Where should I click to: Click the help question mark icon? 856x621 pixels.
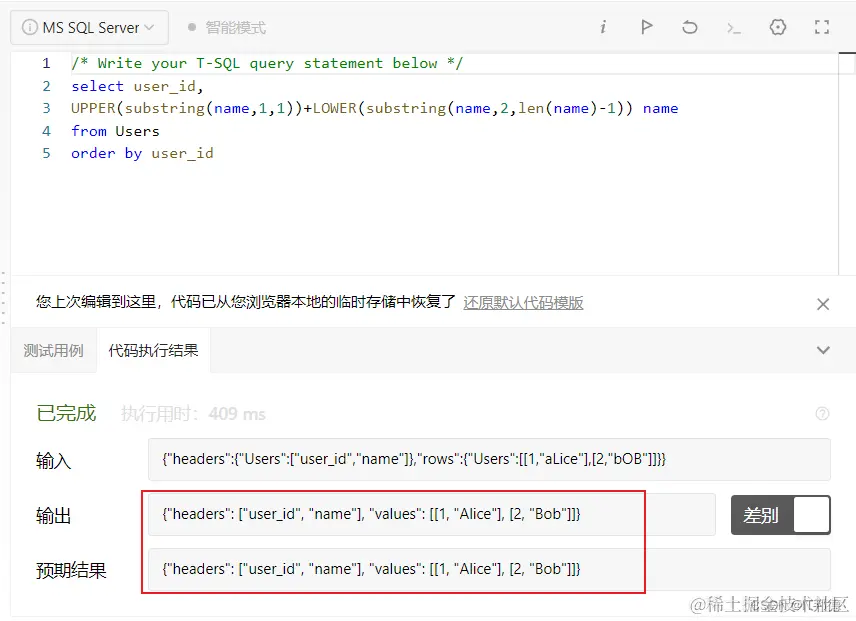coord(822,414)
